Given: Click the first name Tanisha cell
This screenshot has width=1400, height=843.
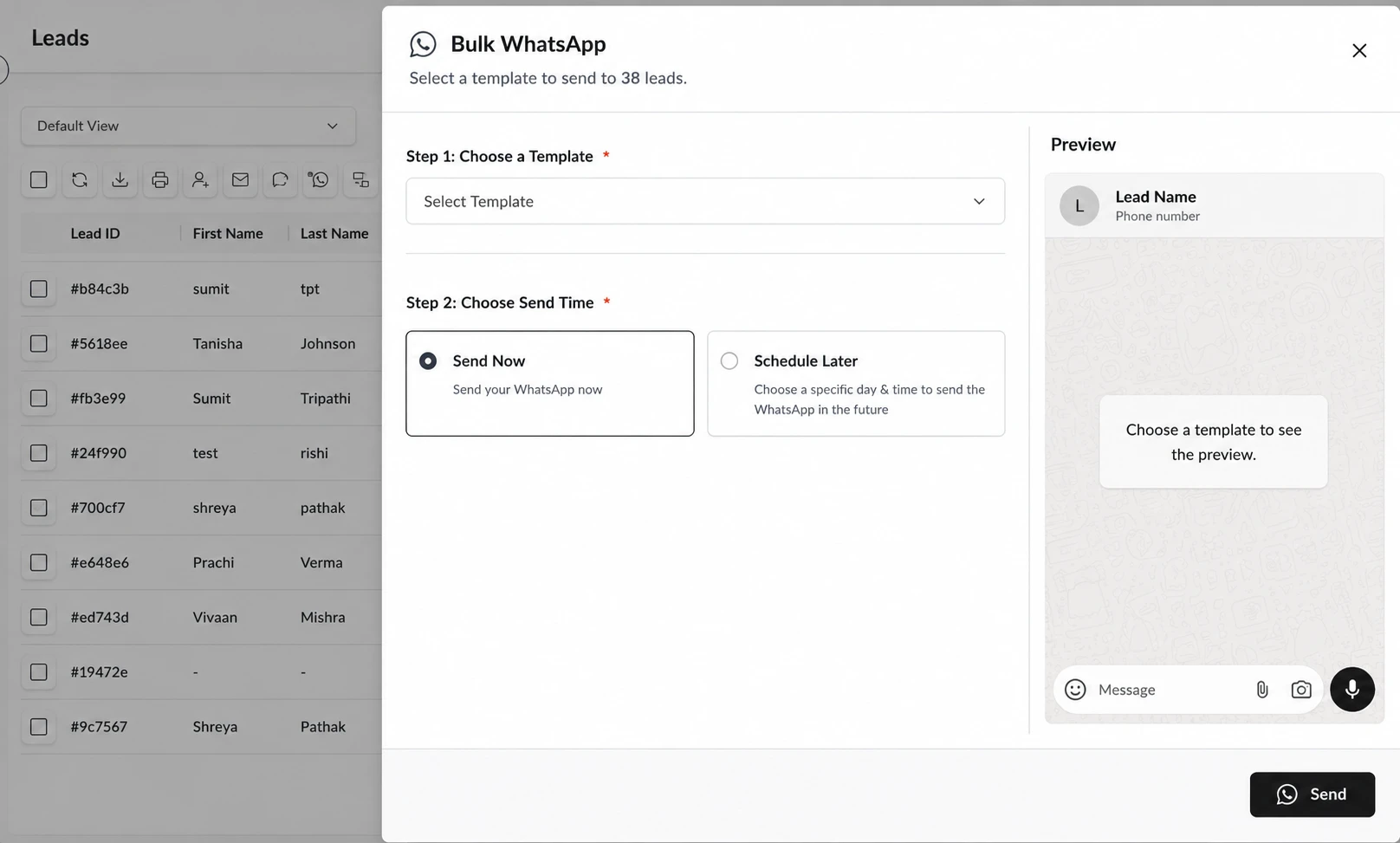Looking at the screenshot, I should point(217,343).
